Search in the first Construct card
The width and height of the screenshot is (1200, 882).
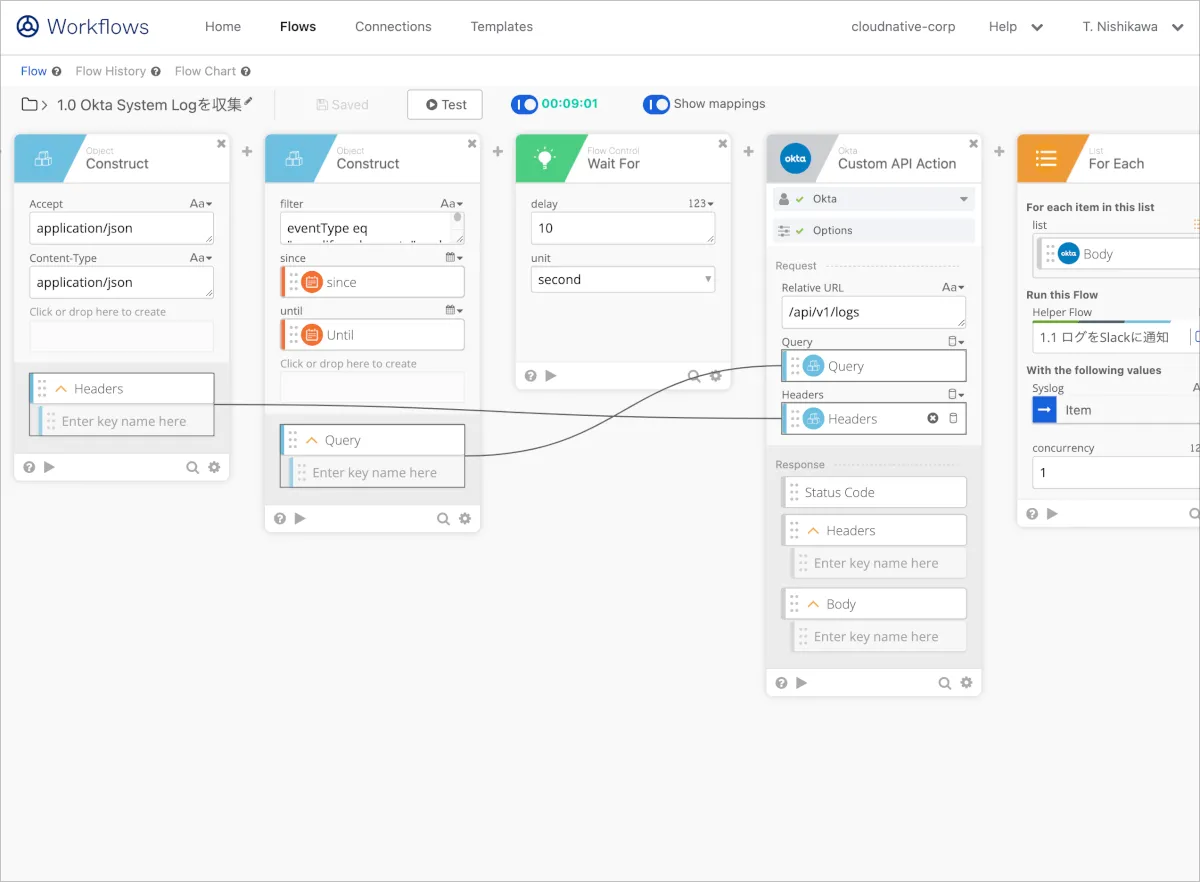[x=192, y=467]
